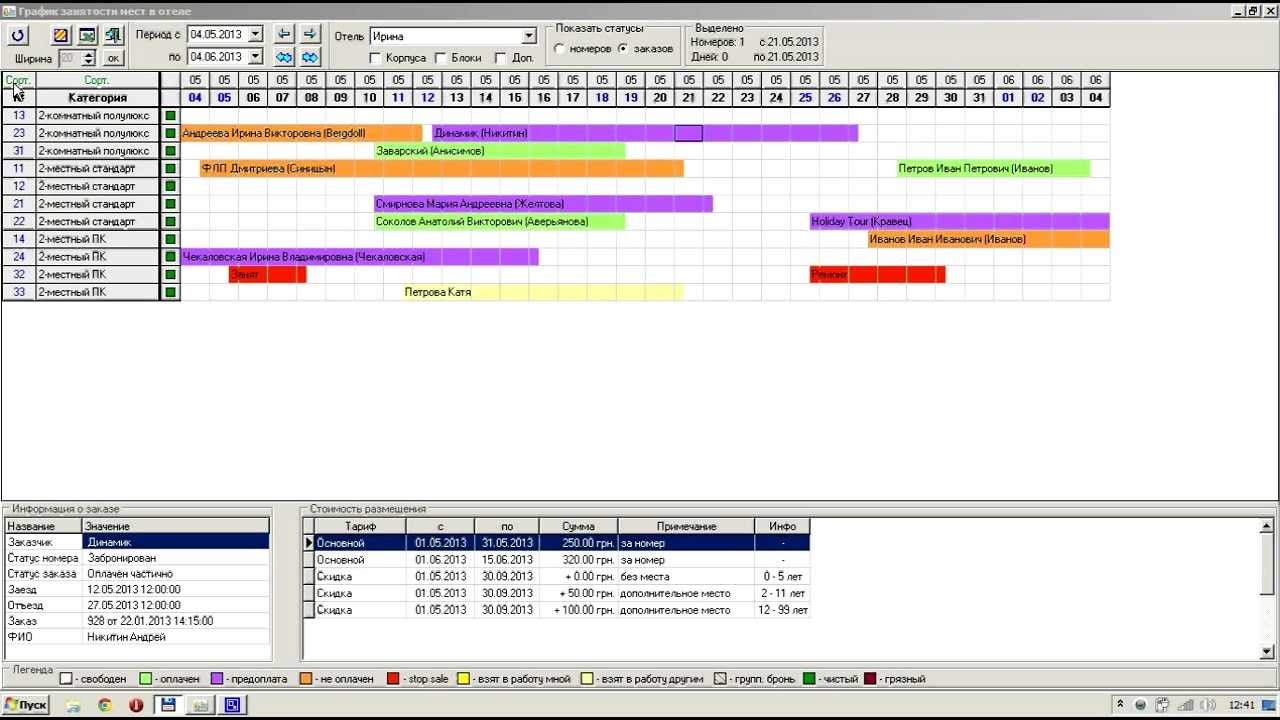This screenshot has height=720, width=1280.
Task: Click the Ширина width spinner arrows
Action: [x=89, y=58]
